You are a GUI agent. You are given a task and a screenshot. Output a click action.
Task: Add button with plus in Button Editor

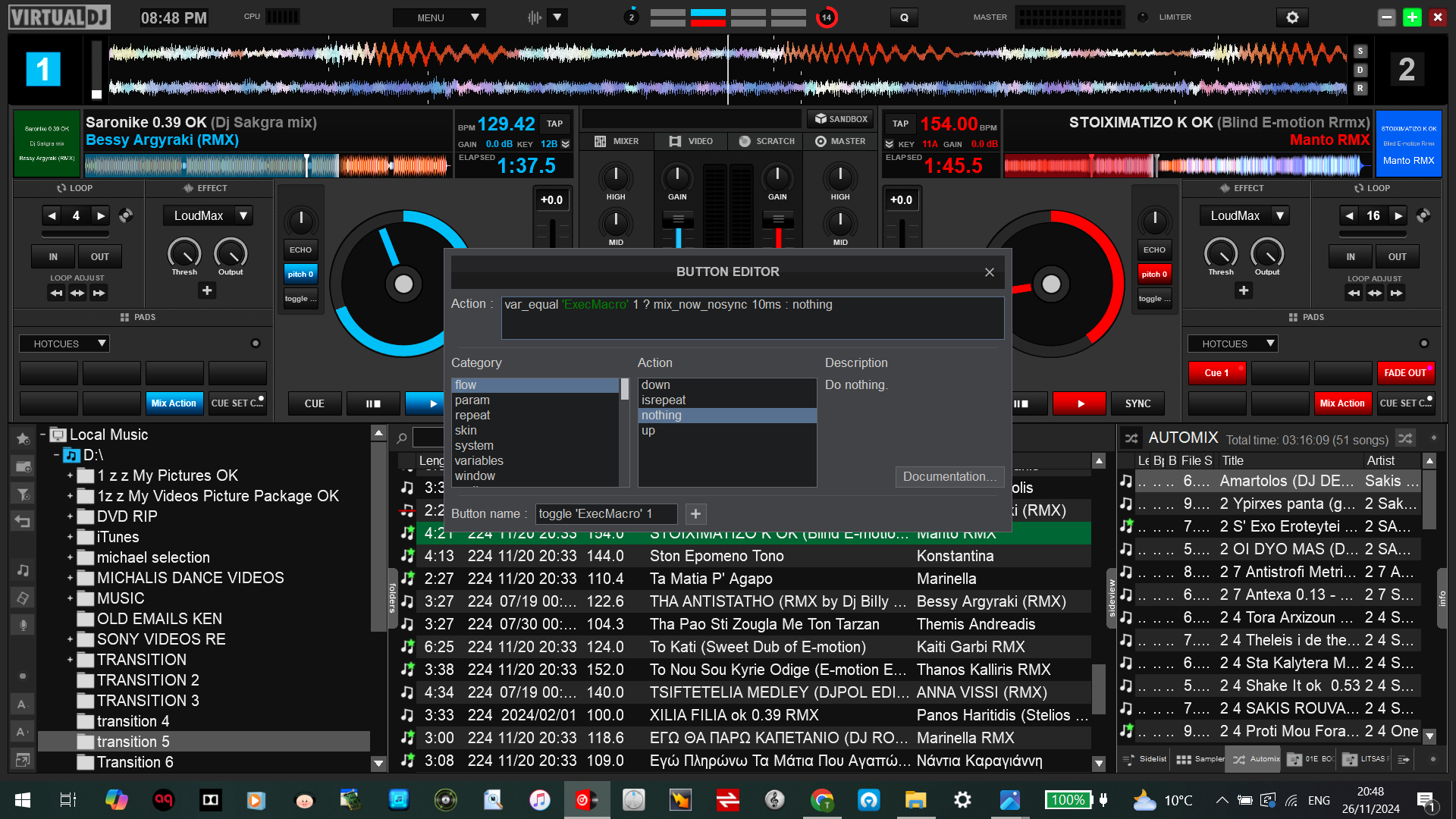click(695, 514)
